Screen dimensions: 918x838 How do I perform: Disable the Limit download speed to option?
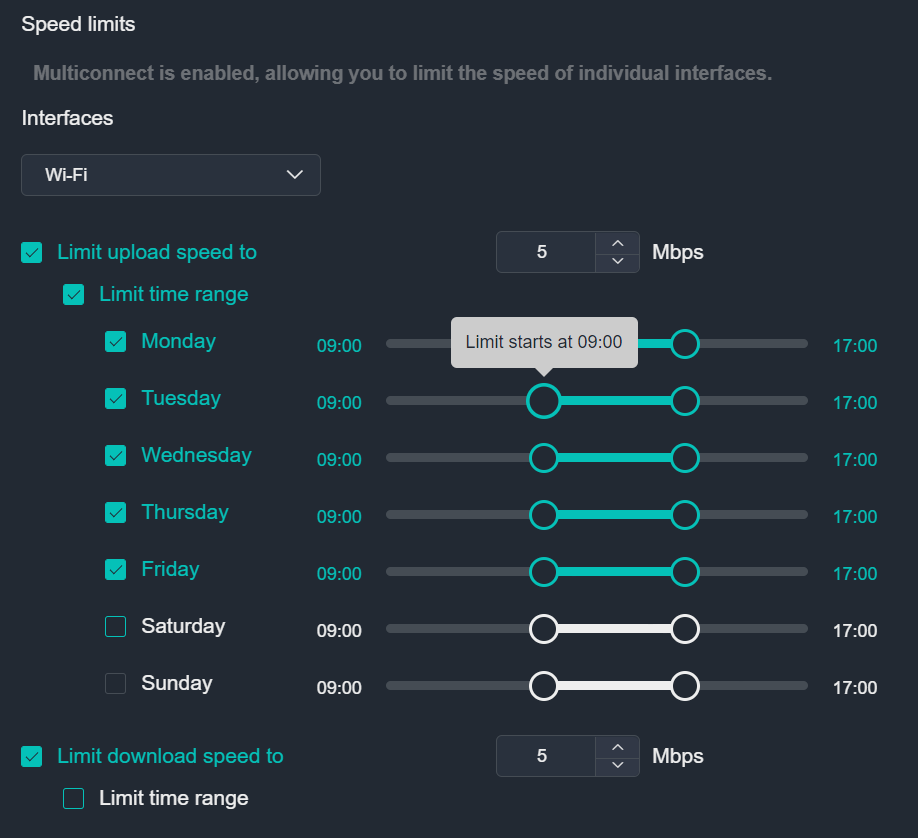pyautogui.click(x=31, y=756)
